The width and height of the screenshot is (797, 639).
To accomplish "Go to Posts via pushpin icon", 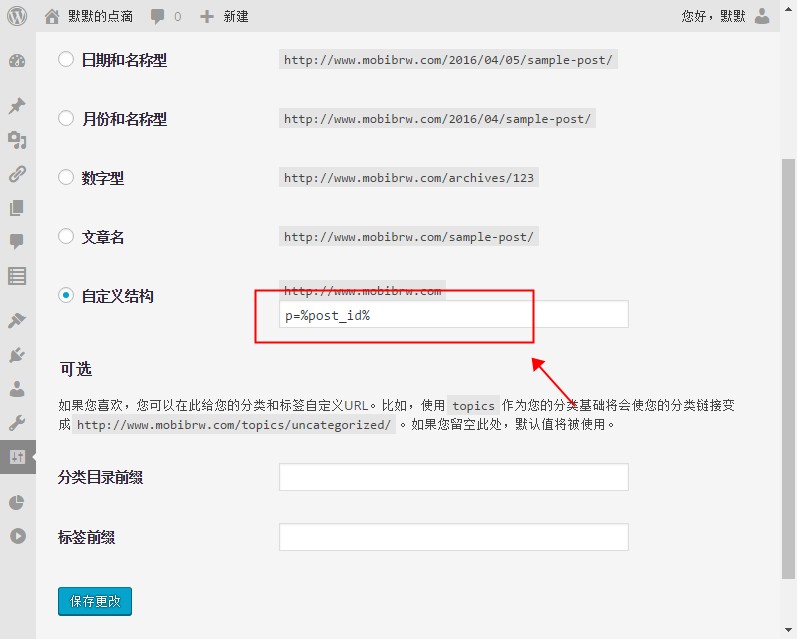I will pos(17,106).
